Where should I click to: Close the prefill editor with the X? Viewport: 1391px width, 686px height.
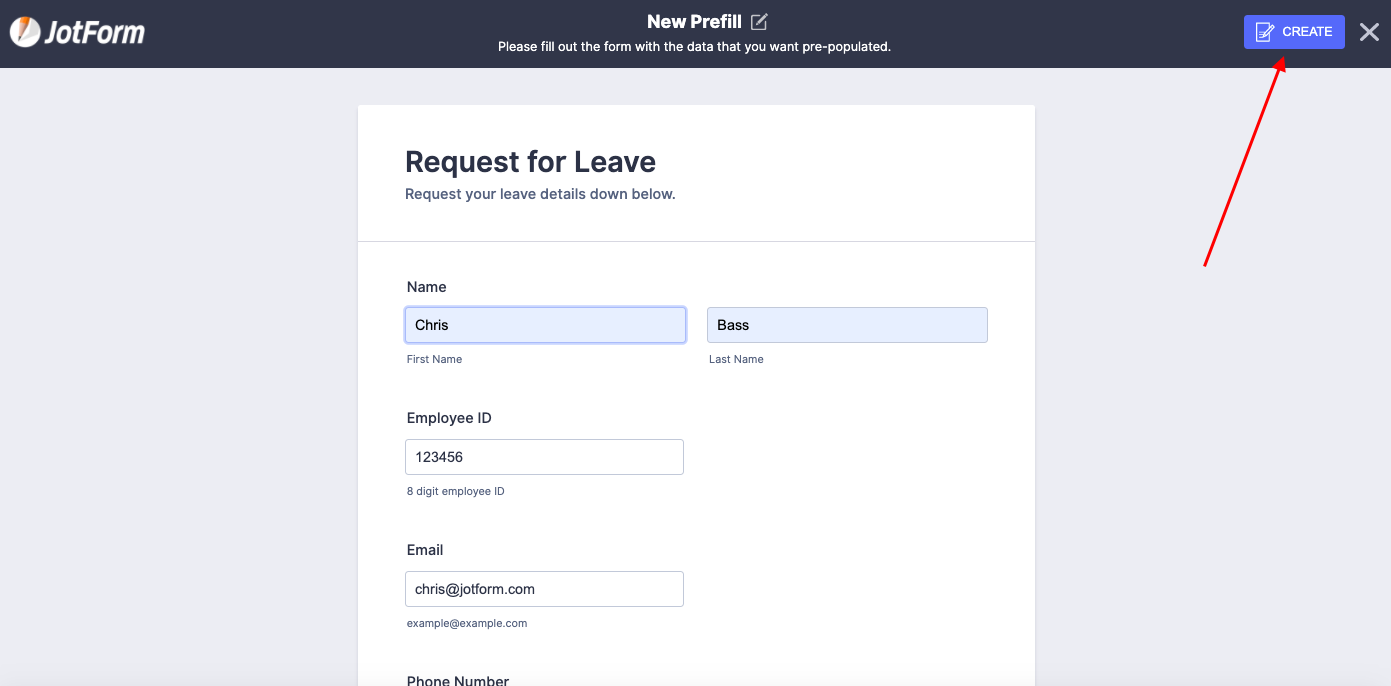(1369, 32)
